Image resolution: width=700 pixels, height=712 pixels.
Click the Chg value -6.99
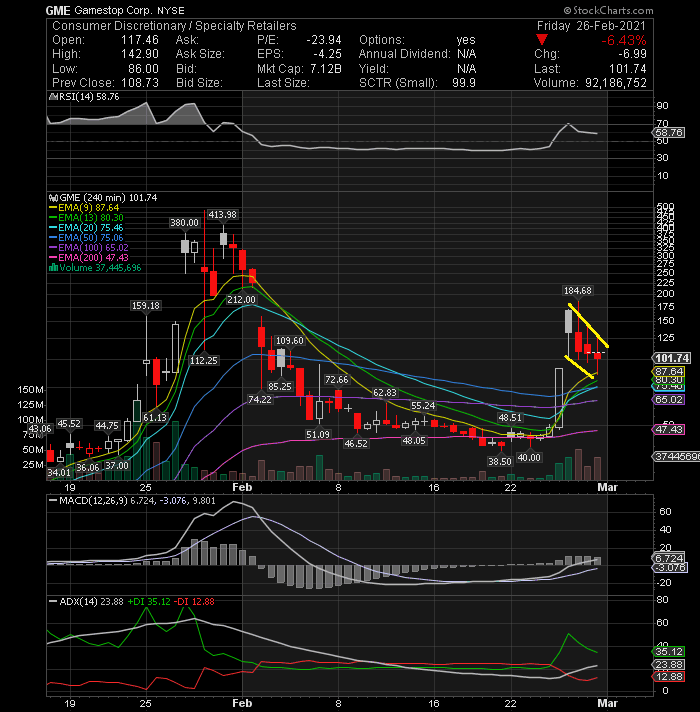click(x=632, y=54)
